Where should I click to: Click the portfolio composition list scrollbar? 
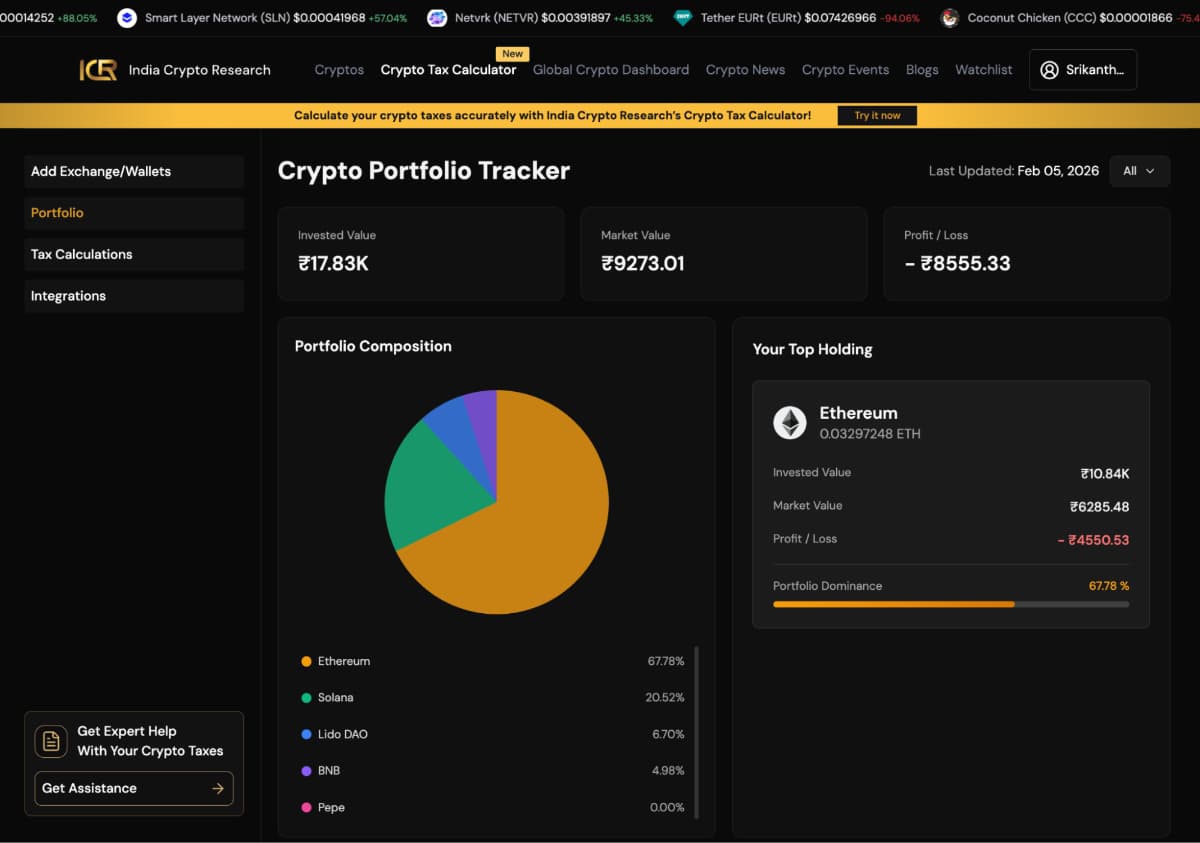click(x=696, y=732)
